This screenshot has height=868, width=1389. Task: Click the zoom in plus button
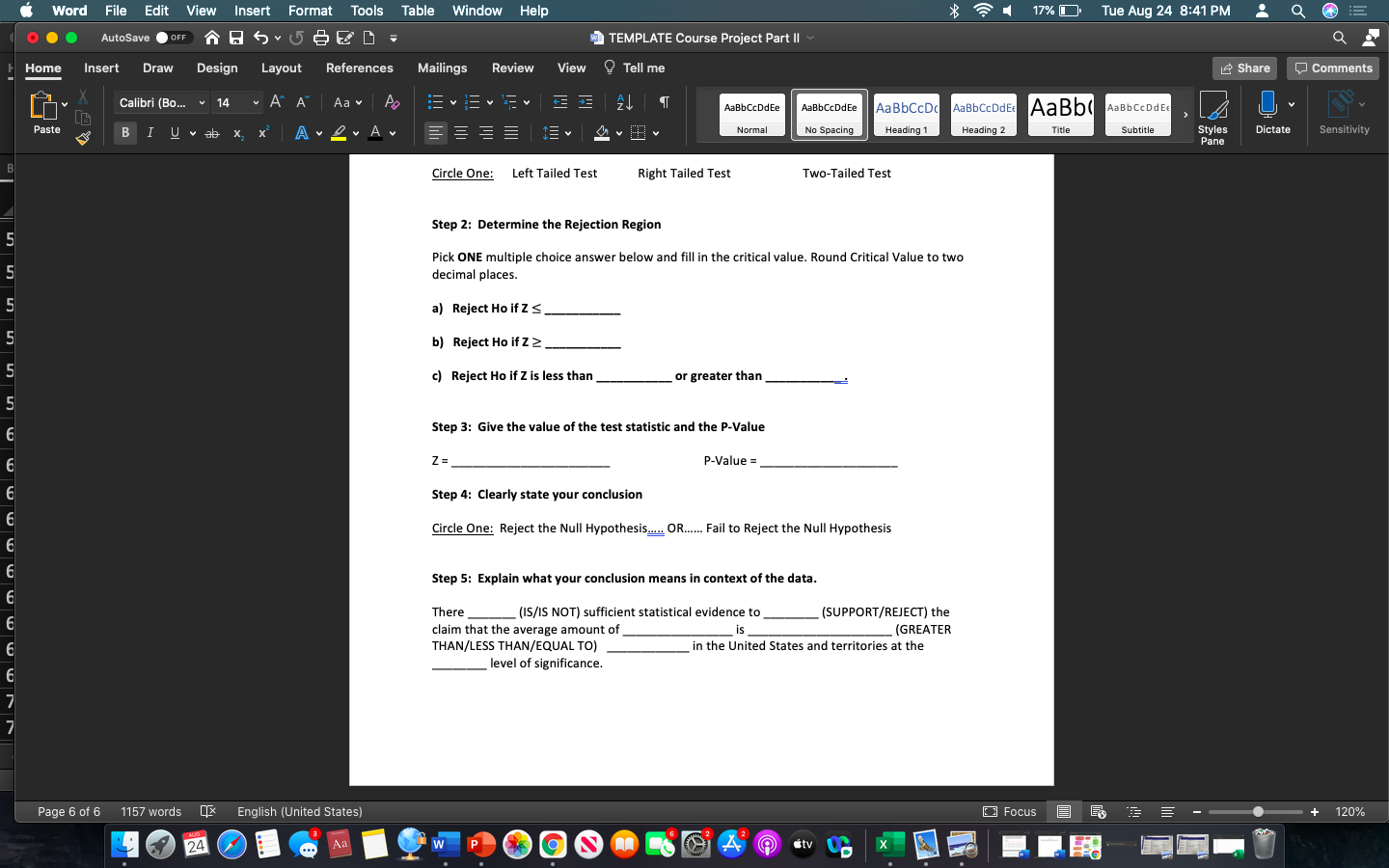pos(1315,812)
